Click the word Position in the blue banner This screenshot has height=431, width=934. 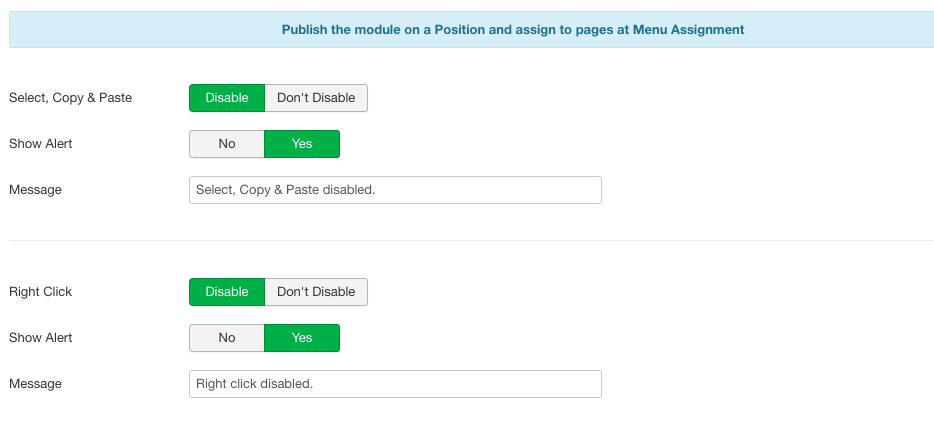(x=459, y=29)
